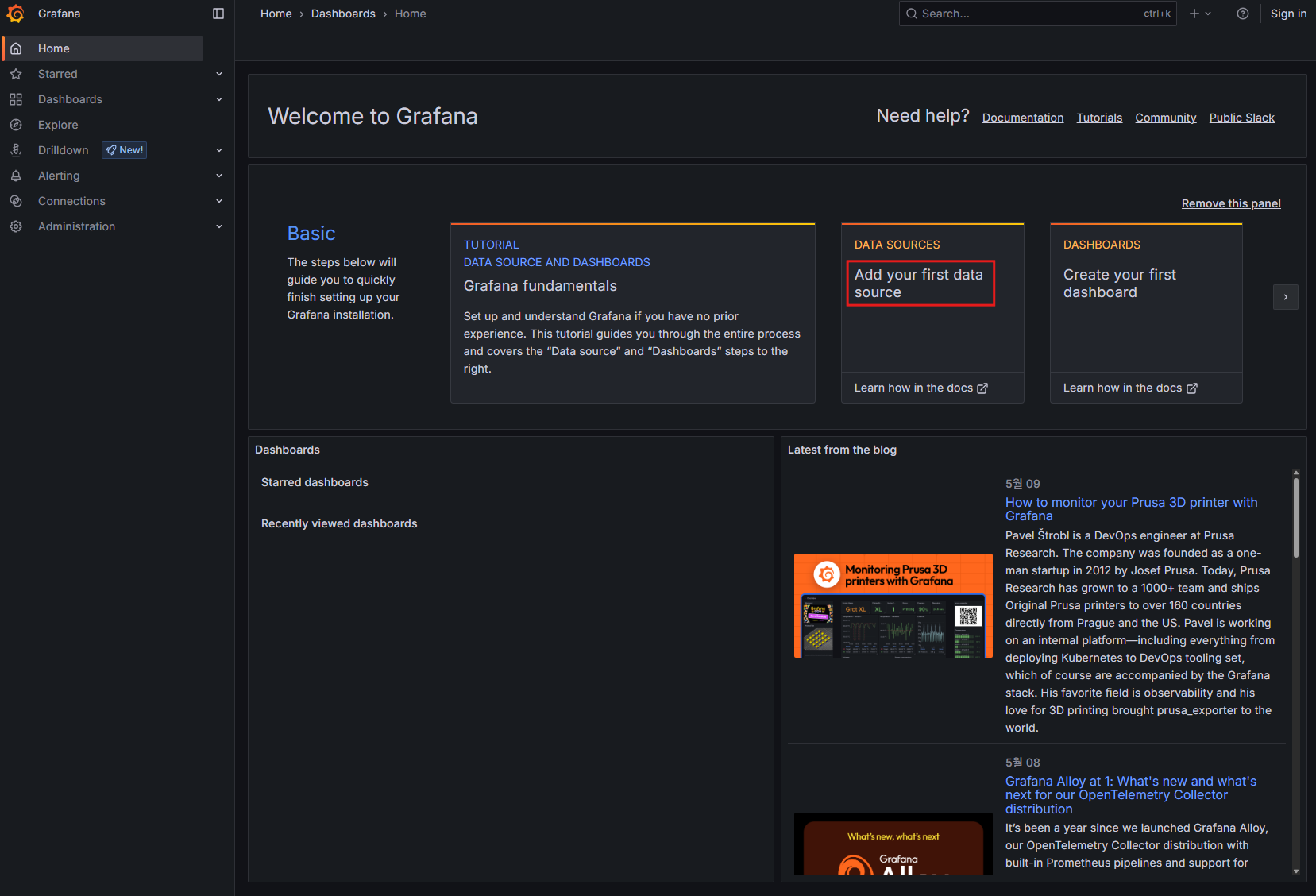Open Grafana Alloy at 1 blog post
Viewport: 1316px width, 896px height.
1131,795
